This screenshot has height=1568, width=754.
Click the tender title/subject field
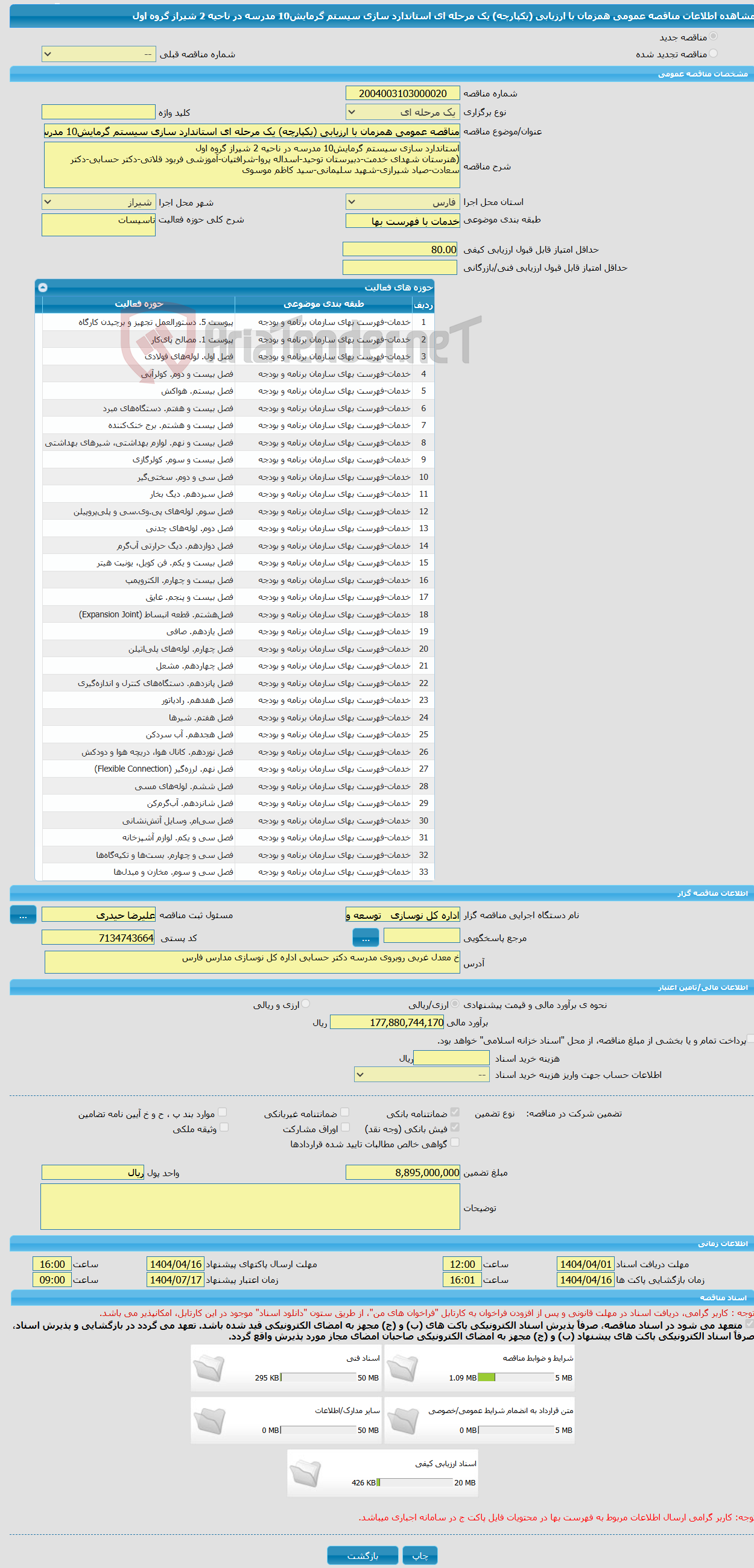tap(252, 131)
